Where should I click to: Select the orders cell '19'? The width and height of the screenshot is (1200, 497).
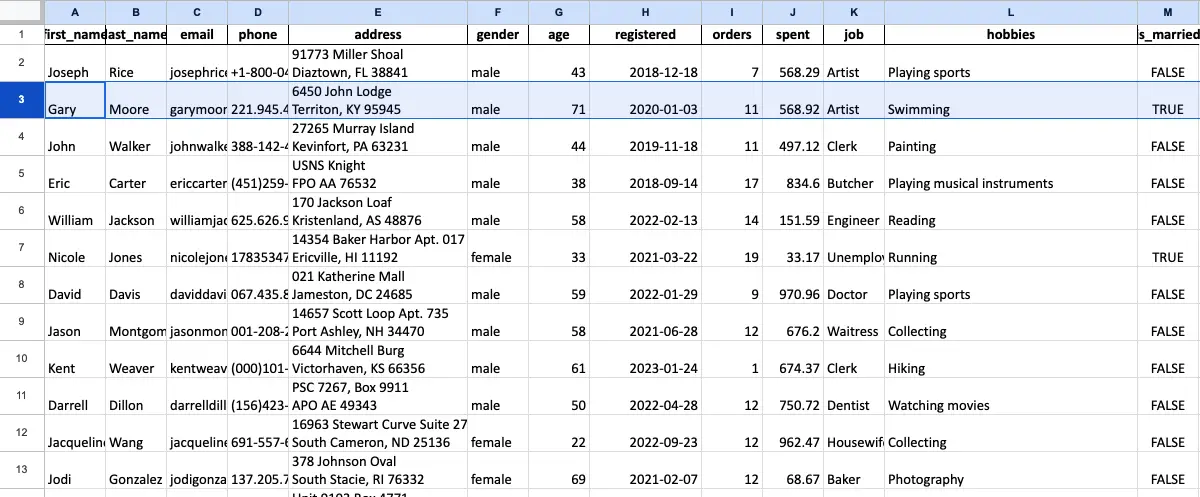tap(732, 248)
